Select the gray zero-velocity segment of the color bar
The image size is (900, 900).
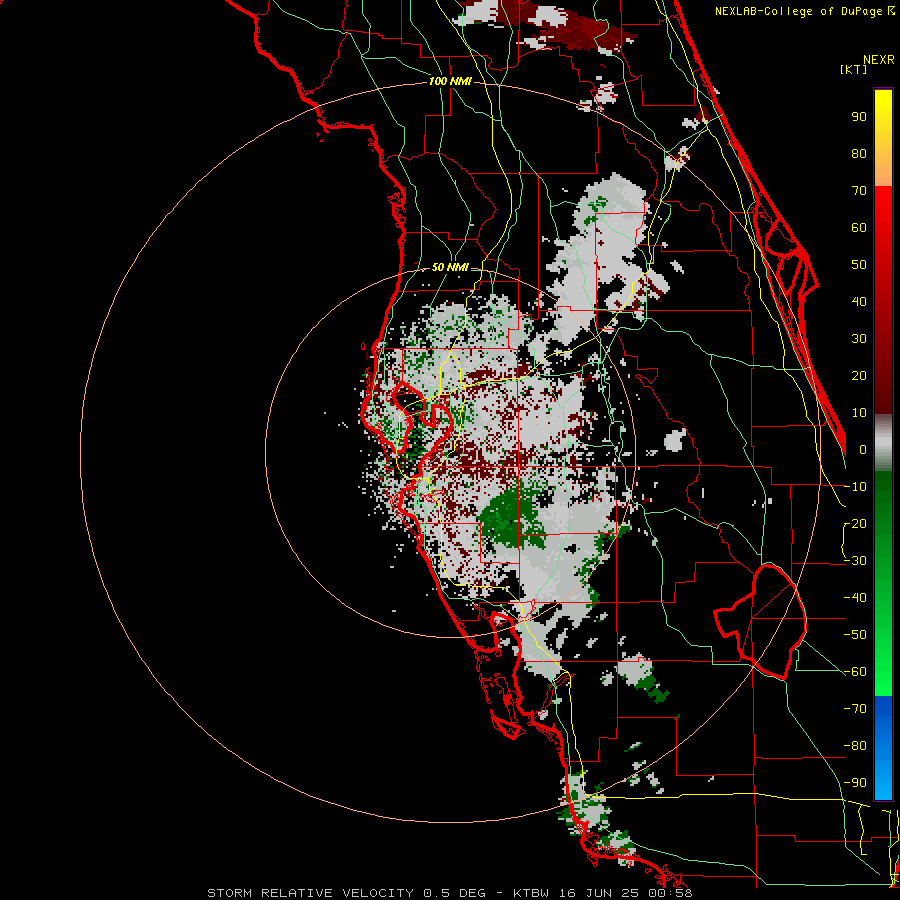point(883,443)
